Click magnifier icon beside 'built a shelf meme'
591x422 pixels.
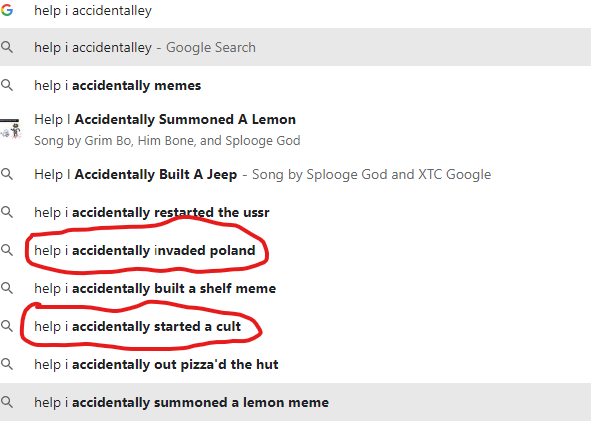7,288
